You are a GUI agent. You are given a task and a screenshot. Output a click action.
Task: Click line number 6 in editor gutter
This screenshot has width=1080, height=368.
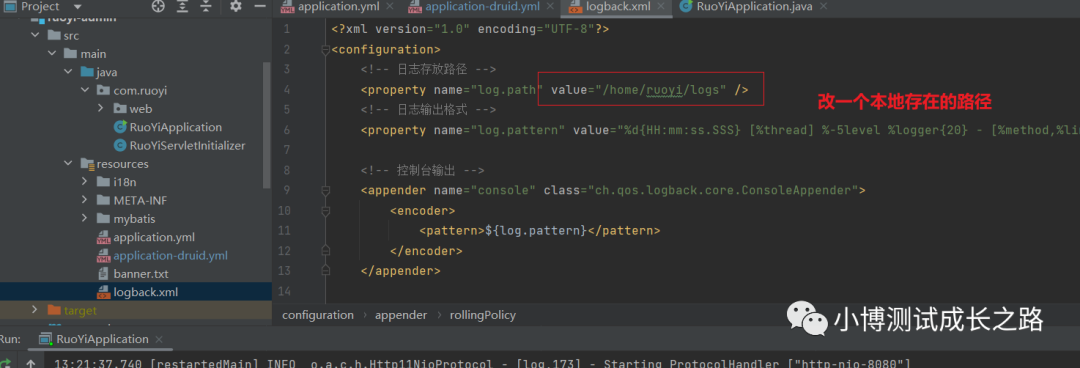(287, 130)
